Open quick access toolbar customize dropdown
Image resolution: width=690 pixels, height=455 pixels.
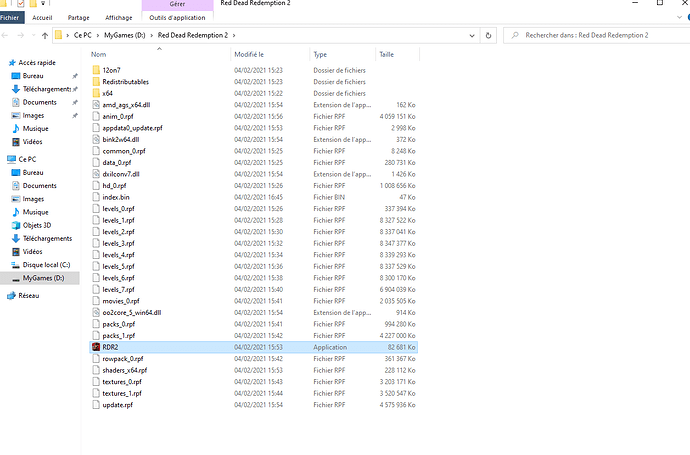(x=43, y=4)
